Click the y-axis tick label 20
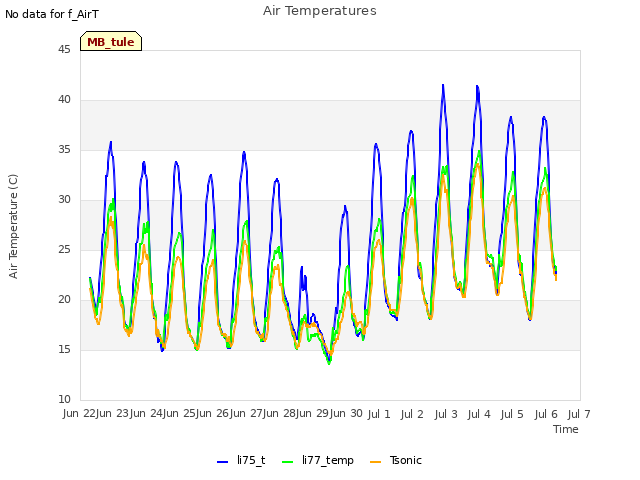The width and height of the screenshot is (640, 480). click(x=64, y=300)
